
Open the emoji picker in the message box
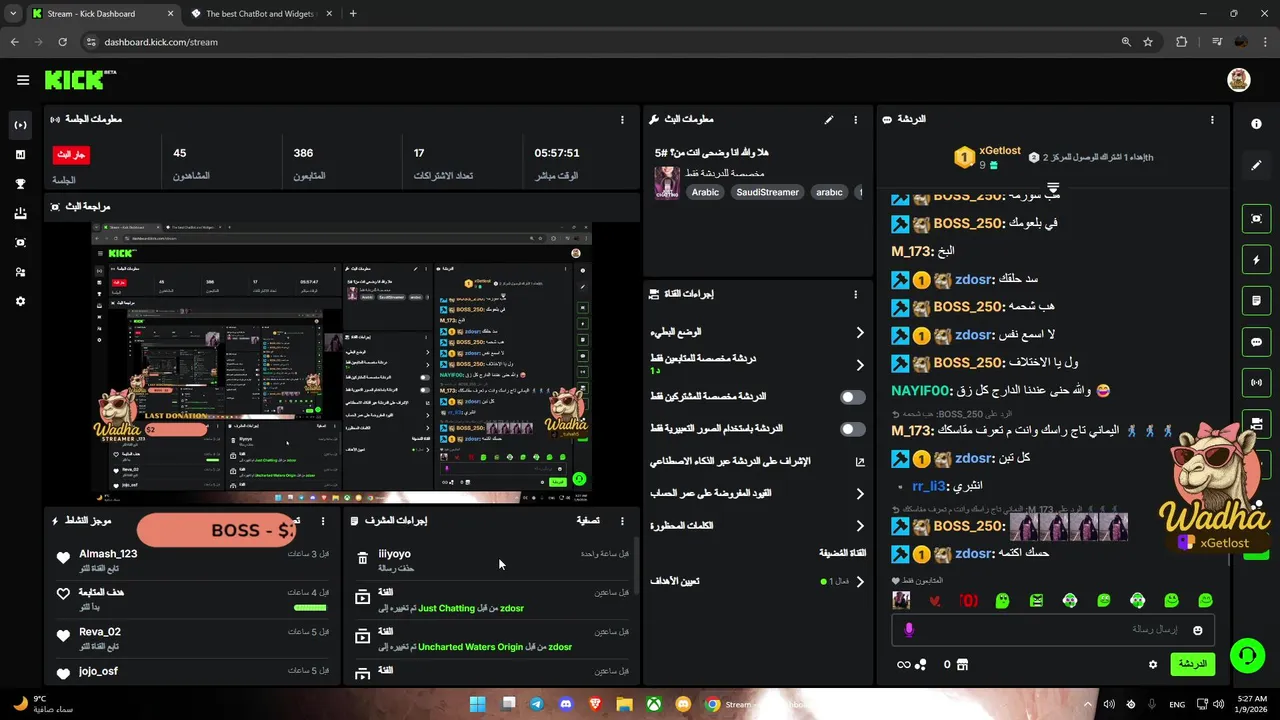point(1197,630)
